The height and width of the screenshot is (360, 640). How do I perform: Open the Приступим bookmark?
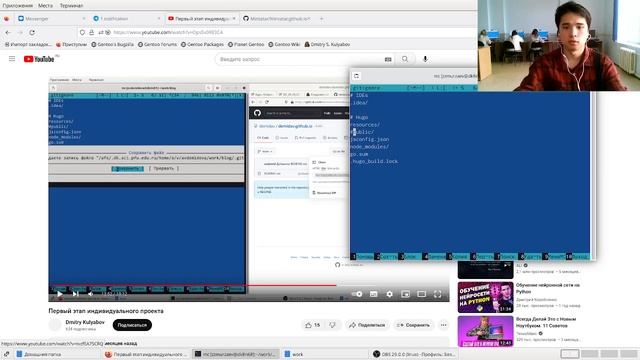pyautogui.click(x=71, y=44)
